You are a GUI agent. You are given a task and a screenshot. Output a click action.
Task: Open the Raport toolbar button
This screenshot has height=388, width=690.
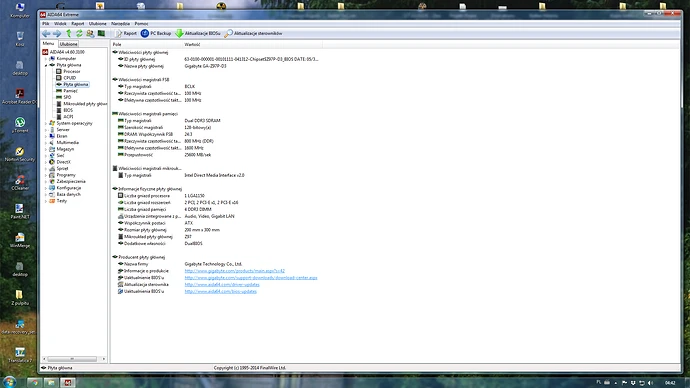126,33
